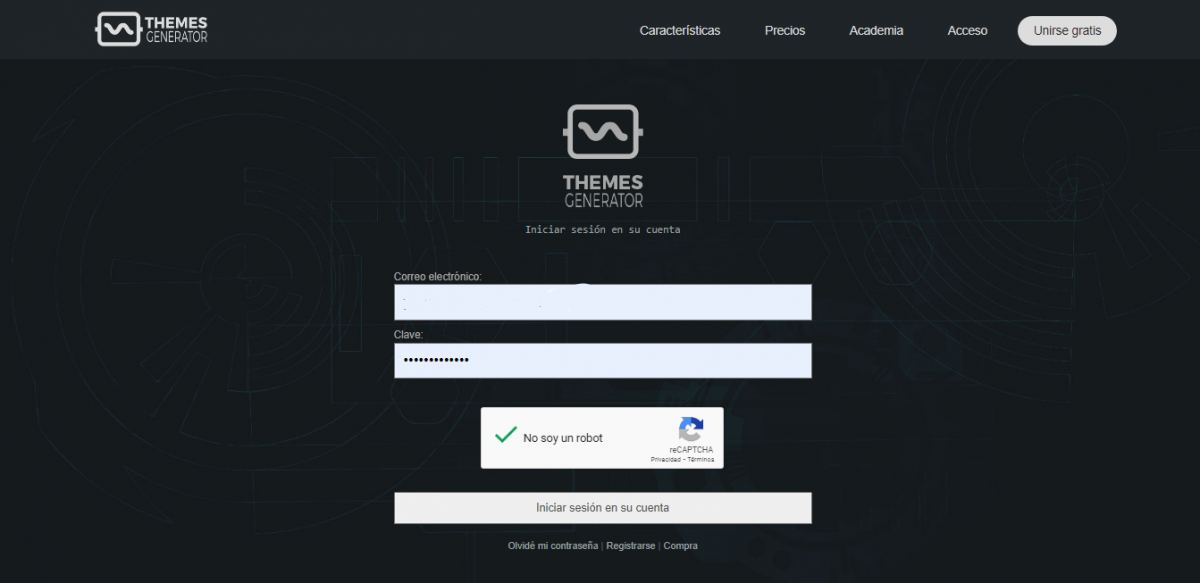Toggle the "No soy un robot" checkbox

(x=506, y=437)
